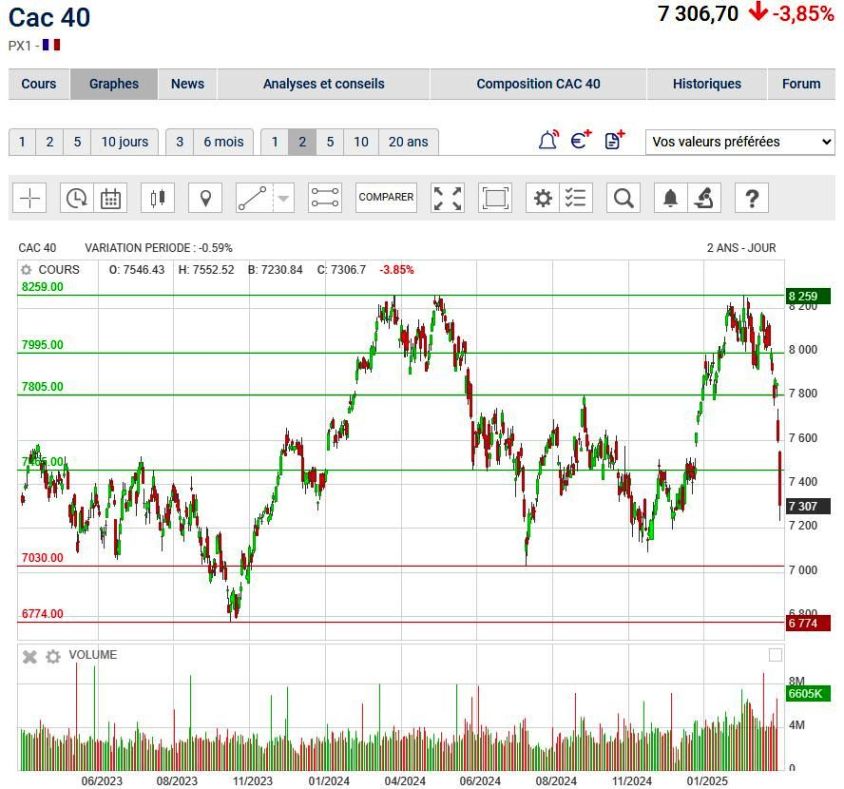844x789 pixels.
Task: Click the magnifying glass search icon
Action: (623, 198)
